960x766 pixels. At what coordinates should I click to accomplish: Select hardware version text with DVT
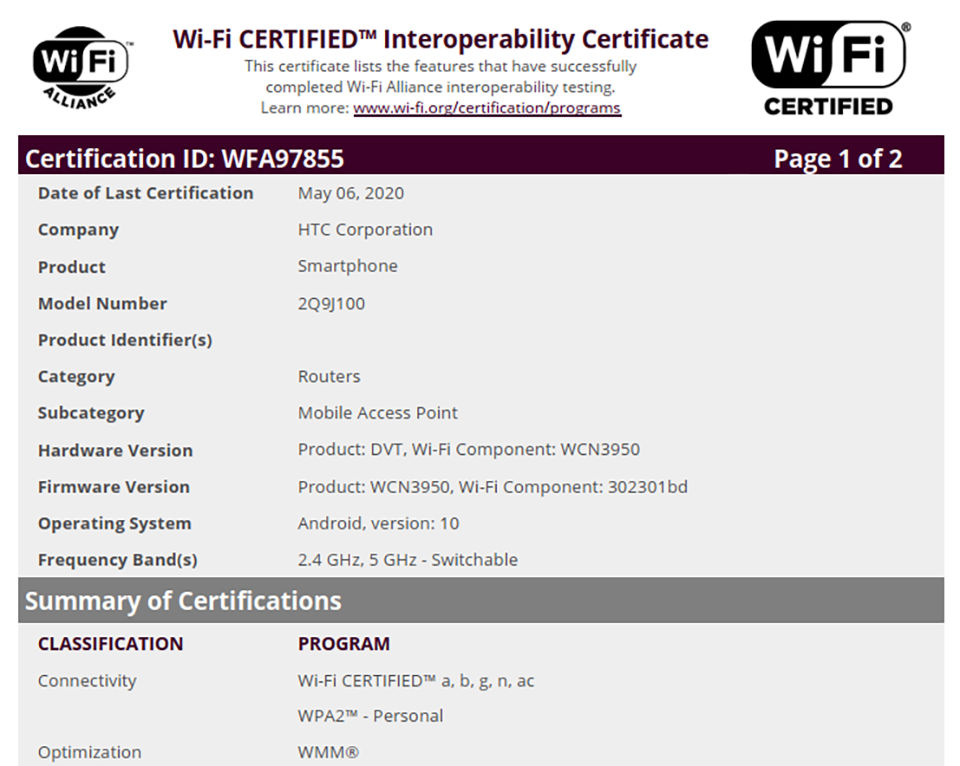[468, 449]
